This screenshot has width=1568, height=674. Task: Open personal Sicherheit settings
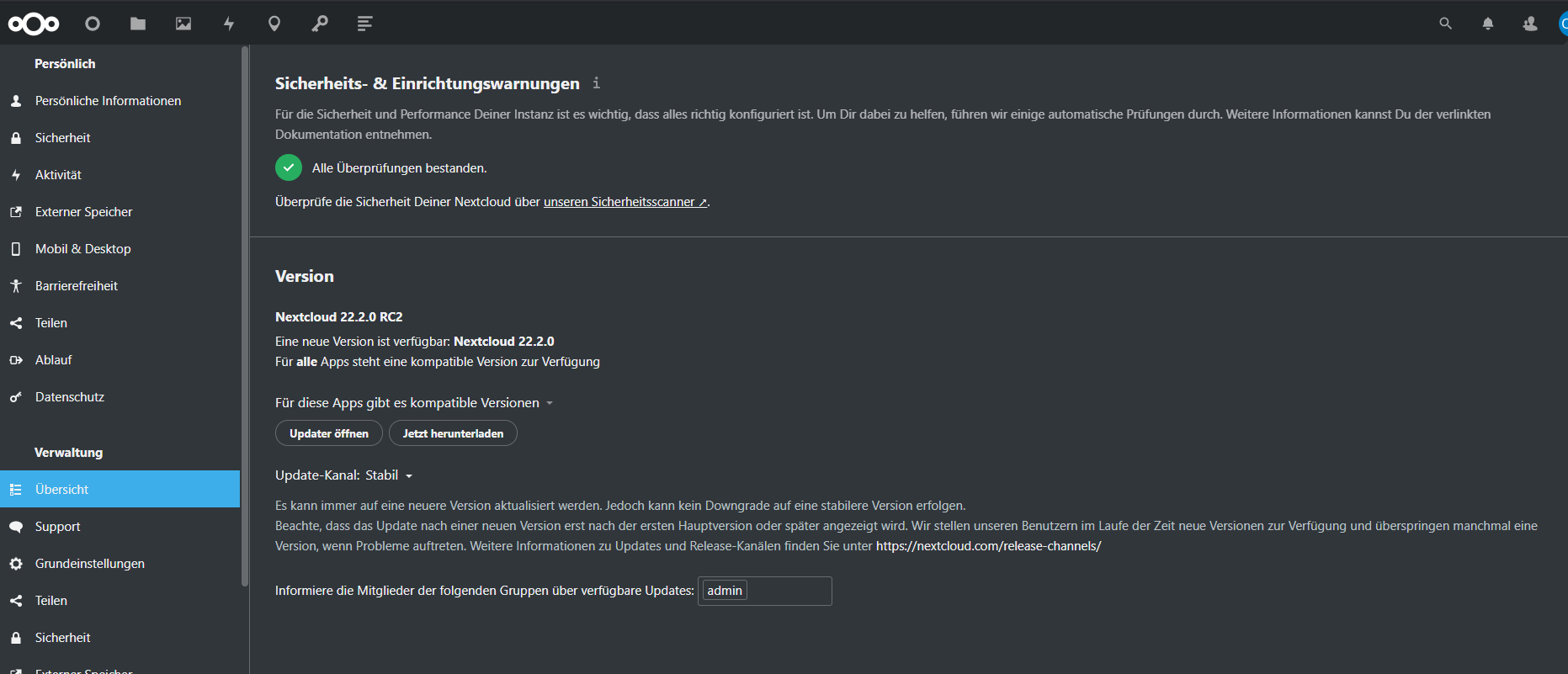click(x=120, y=138)
